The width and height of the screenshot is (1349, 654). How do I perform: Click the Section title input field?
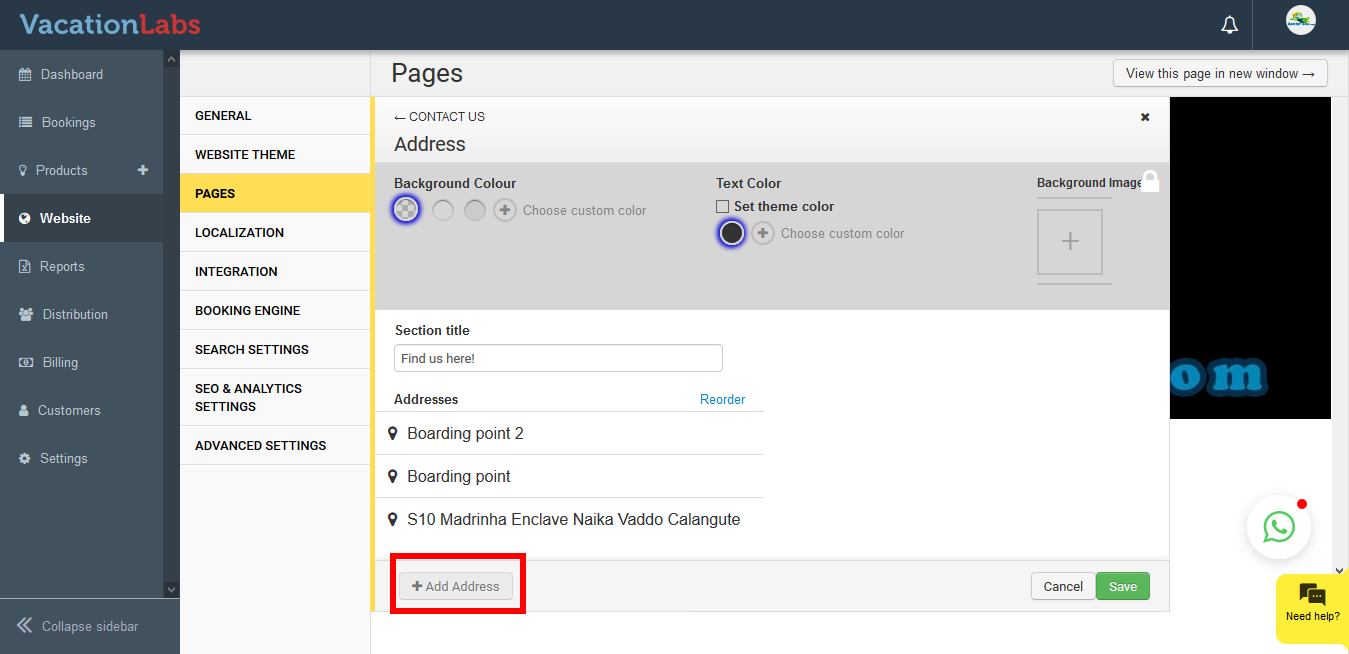tap(558, 358)
